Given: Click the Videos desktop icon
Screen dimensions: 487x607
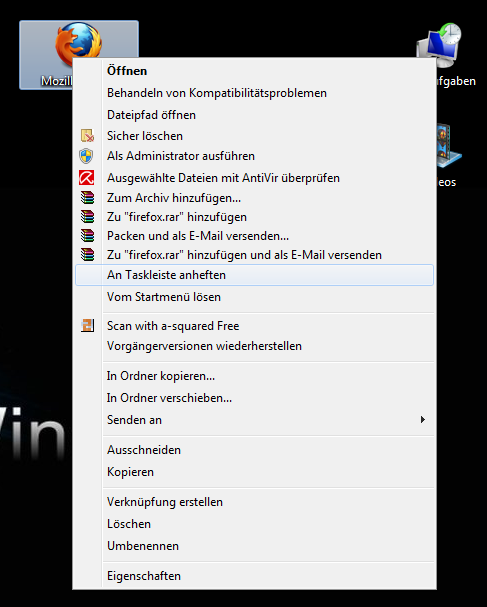Looking at the screenshot, I should click(x=449, y=145).
